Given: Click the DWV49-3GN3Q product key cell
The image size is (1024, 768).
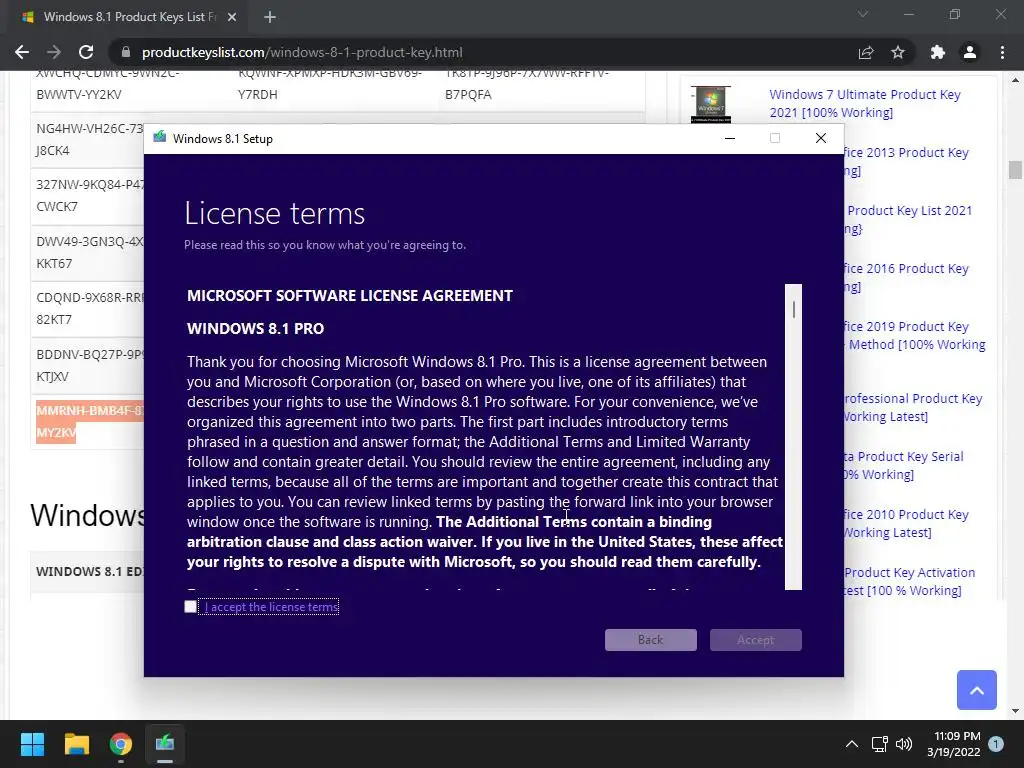Looking at the screenshot, I should (90, 252).
